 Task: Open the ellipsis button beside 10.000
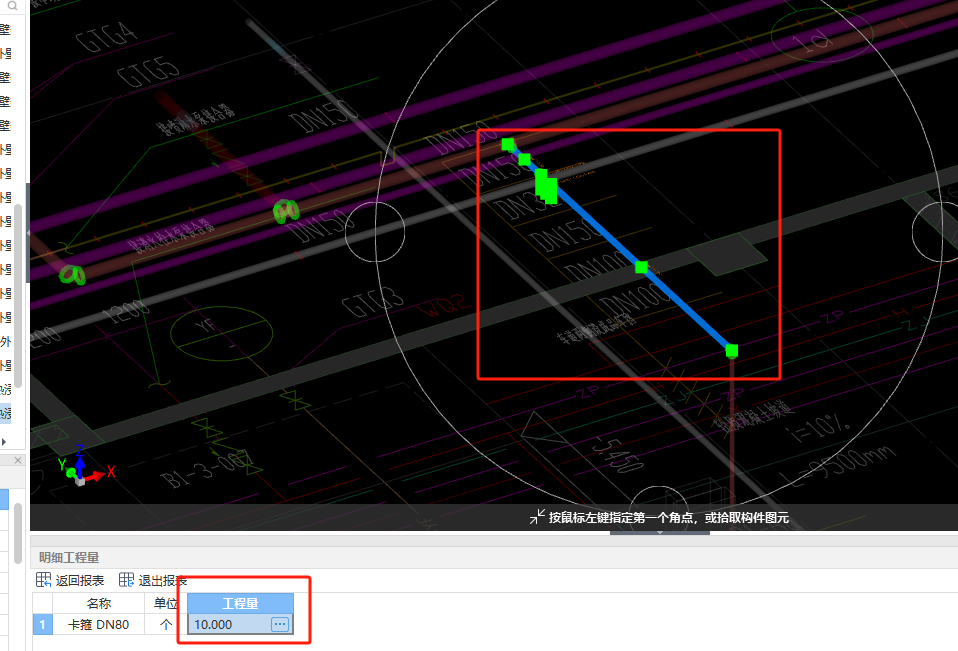[280, 624]
